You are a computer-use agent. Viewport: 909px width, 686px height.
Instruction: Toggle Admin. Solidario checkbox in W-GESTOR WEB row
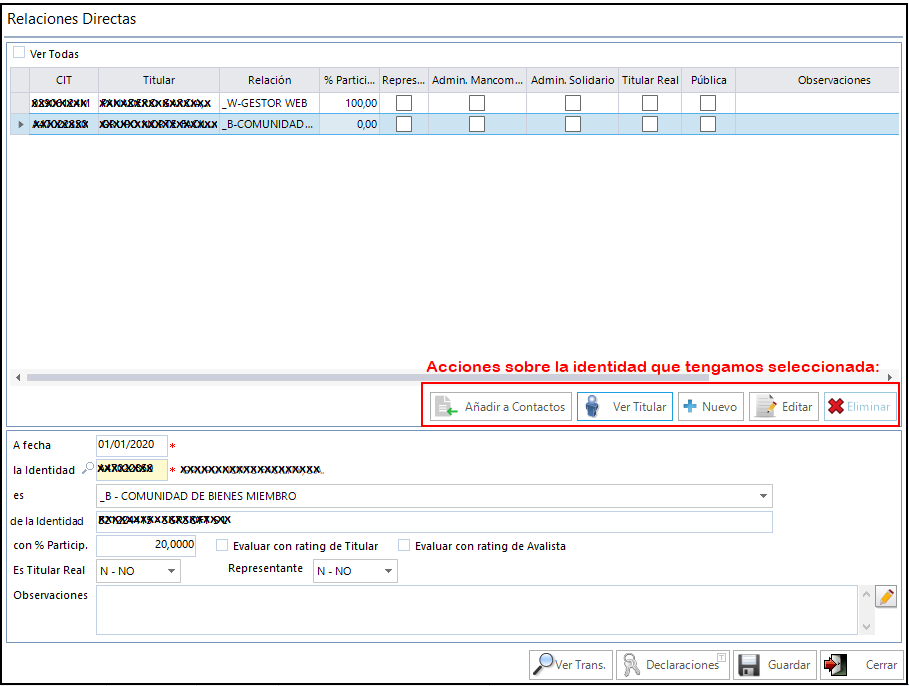(x=573, y=103)
